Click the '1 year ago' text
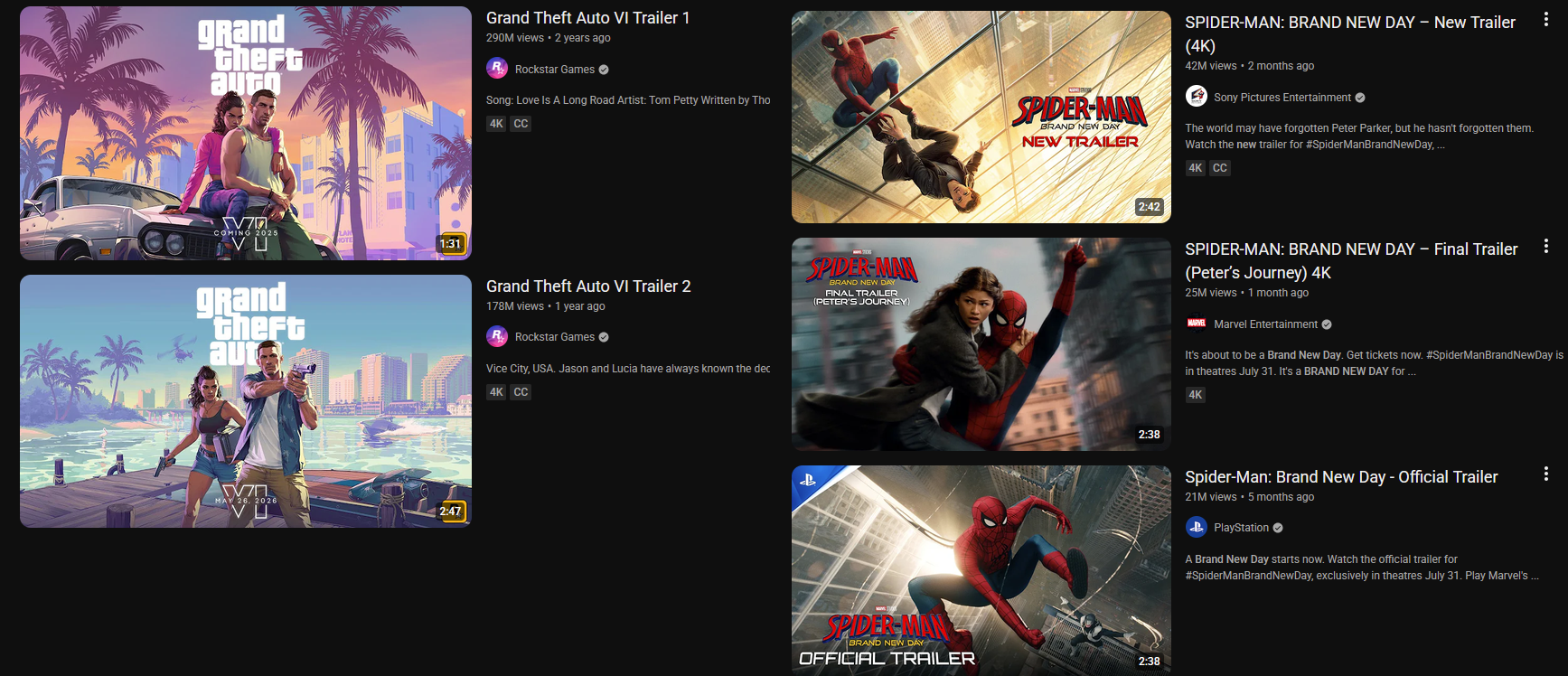 click(580, 306)
